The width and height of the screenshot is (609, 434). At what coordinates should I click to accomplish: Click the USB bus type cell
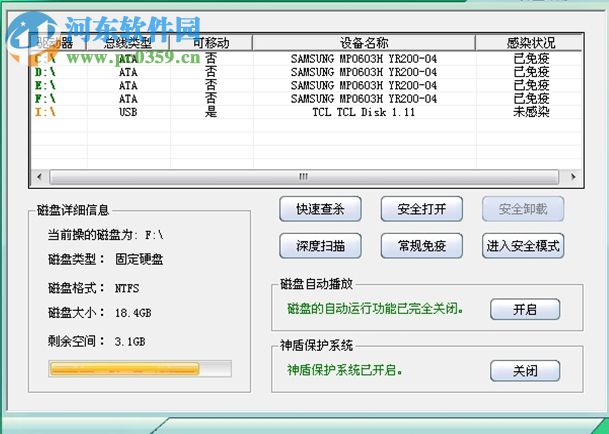(x=128, y=112)
